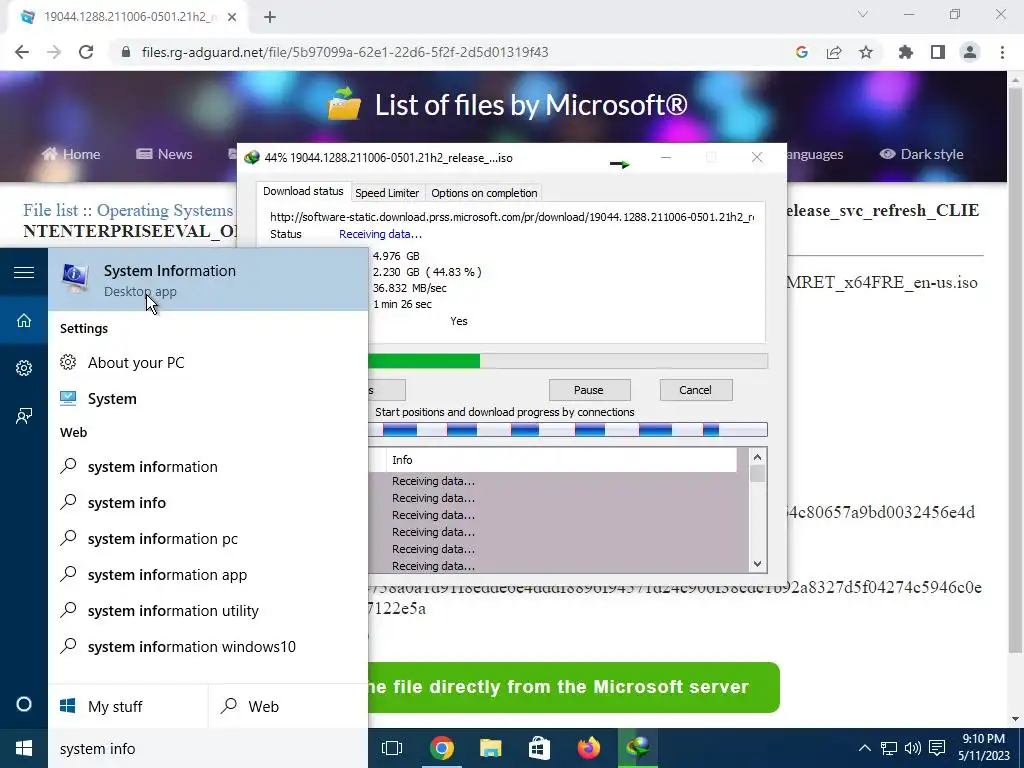
Task: Open the Action Center notifications icon
Action: 937,748
